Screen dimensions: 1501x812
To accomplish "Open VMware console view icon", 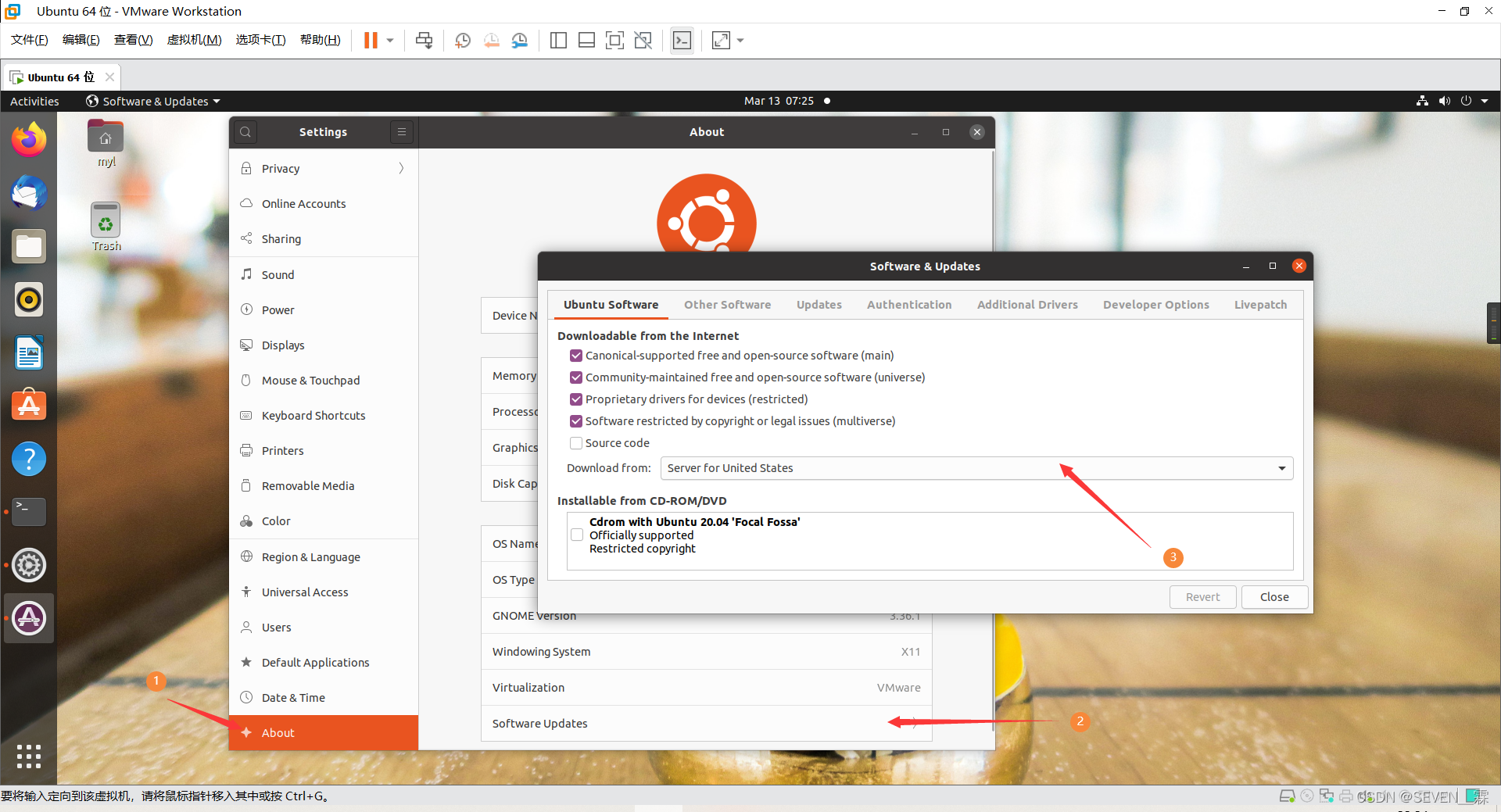I will (682, 41).
